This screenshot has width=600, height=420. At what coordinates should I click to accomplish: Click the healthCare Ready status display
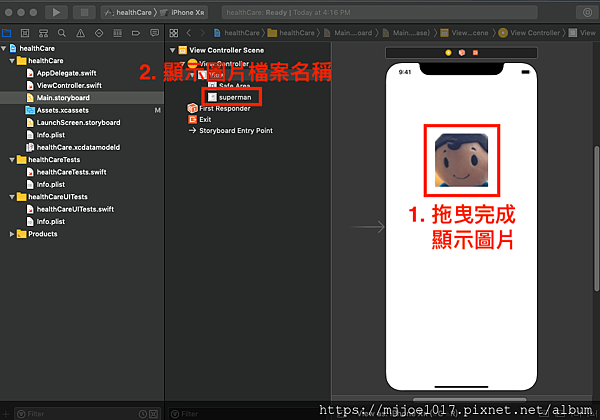click(379, 13)
